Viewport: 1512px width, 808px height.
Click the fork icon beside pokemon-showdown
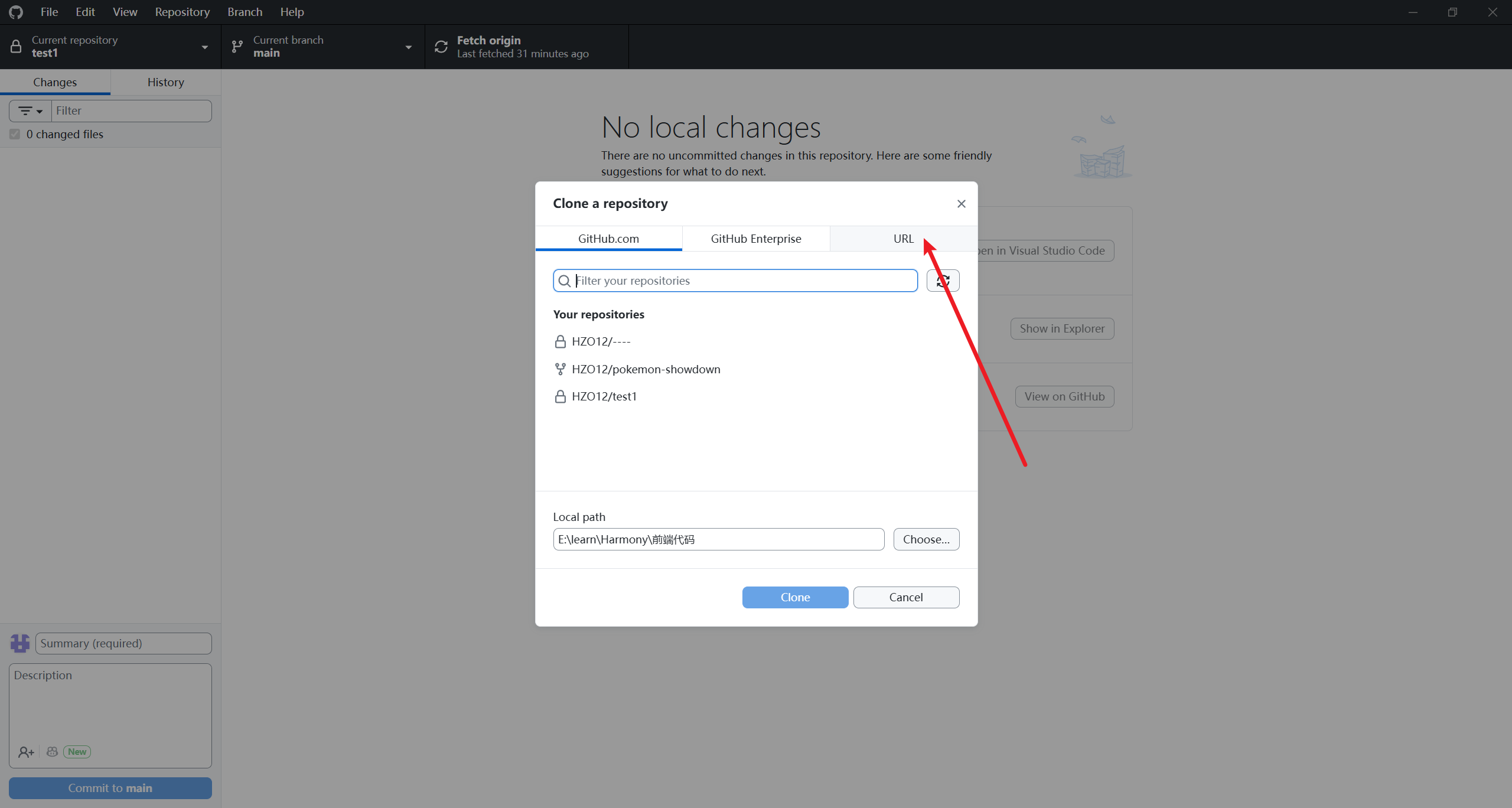tap(560, 369)
